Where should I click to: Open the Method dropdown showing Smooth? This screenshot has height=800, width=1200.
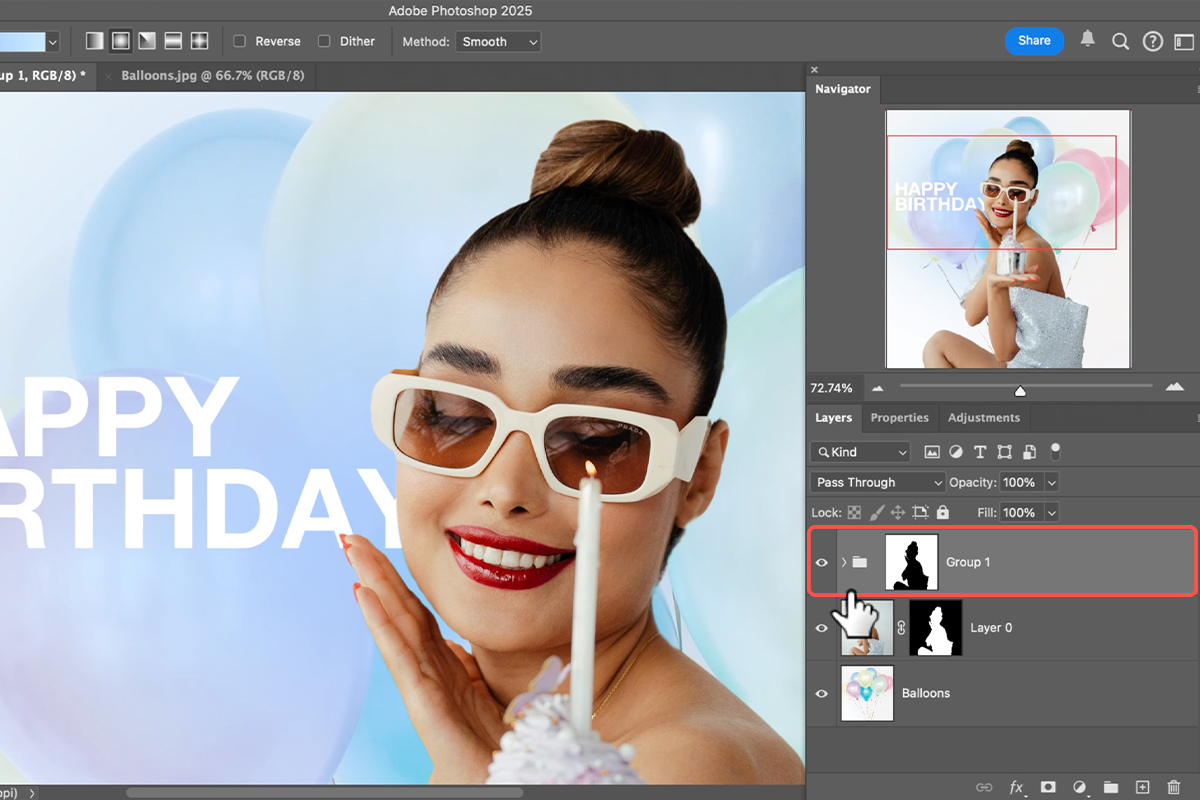coord(498,41)
